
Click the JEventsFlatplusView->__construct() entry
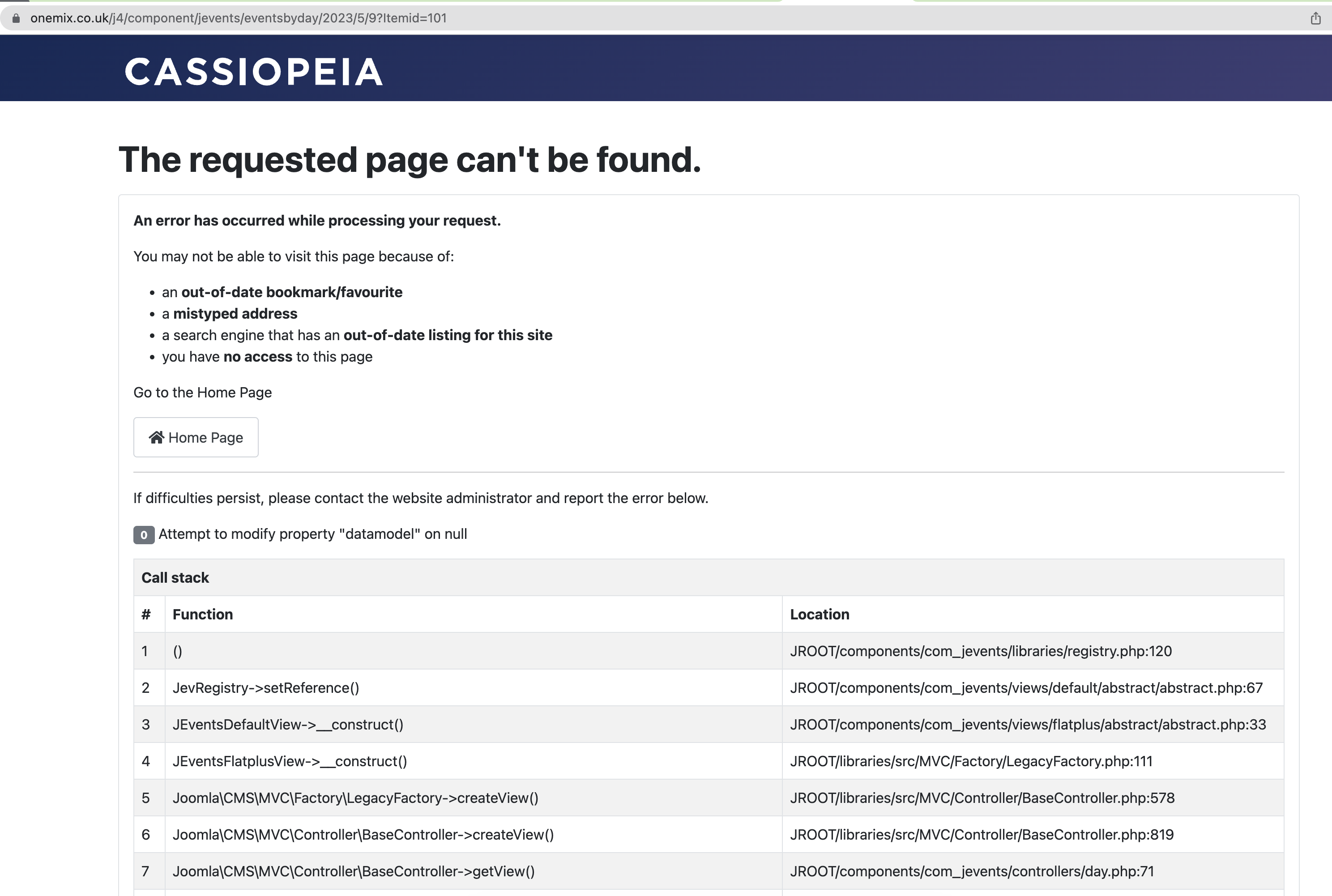tap(290, 761)
